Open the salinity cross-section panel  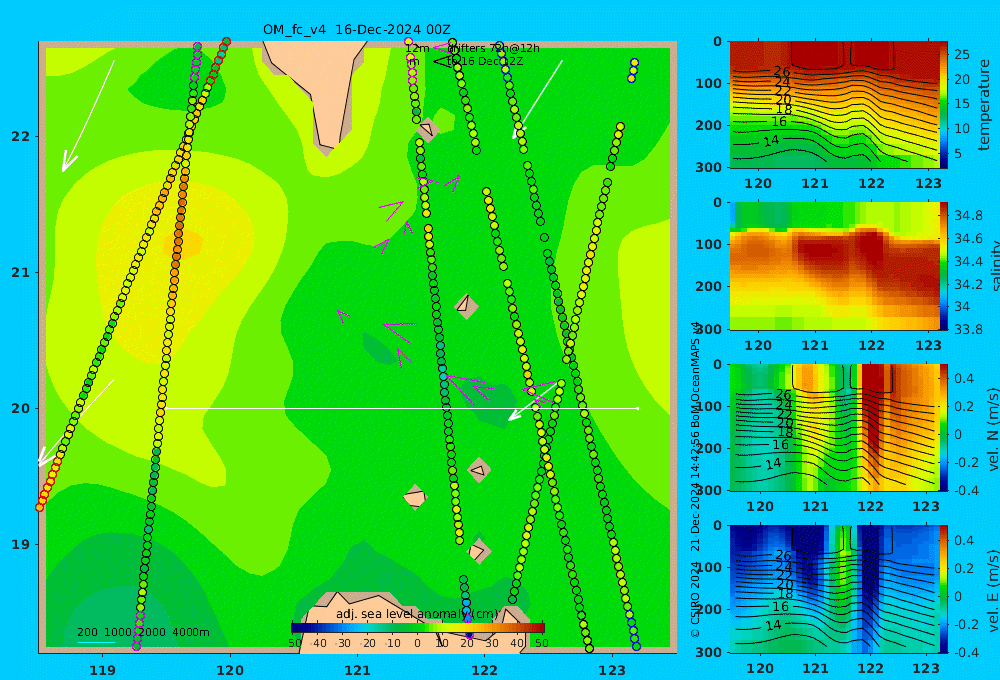(x=834, y=266)
